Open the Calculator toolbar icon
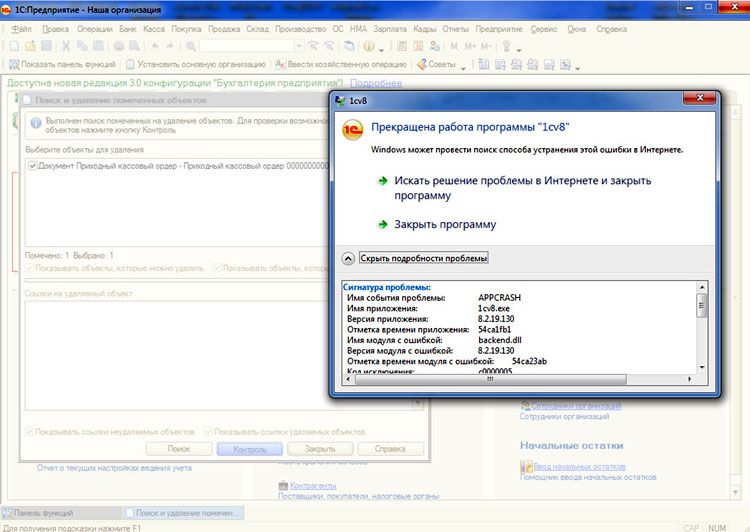The image size is (750, 532). pyautogui.click(x=402, y=46)
